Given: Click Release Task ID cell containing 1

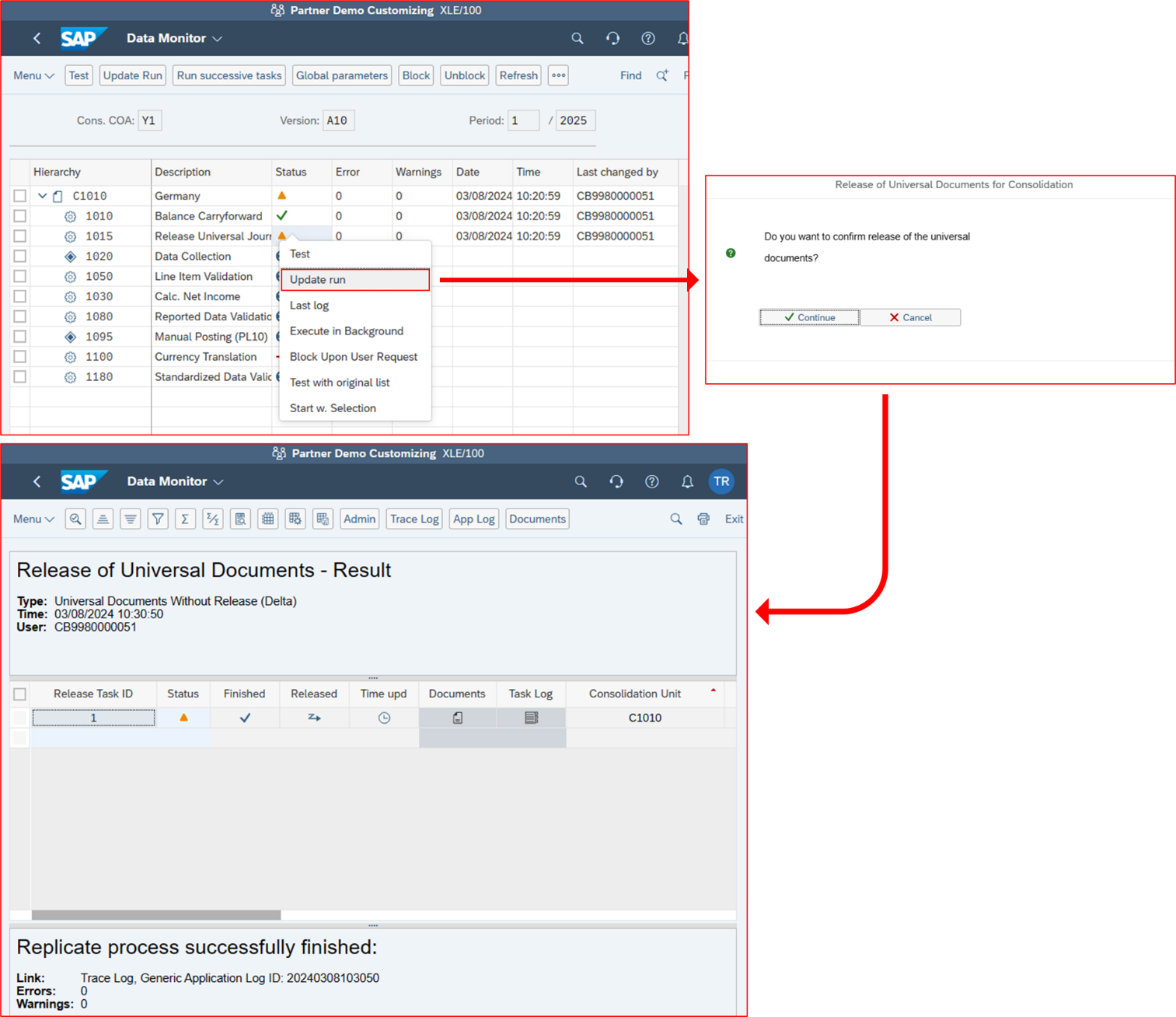Looking at the screenshot, I should pyautogui.click(x=93, y=718).
